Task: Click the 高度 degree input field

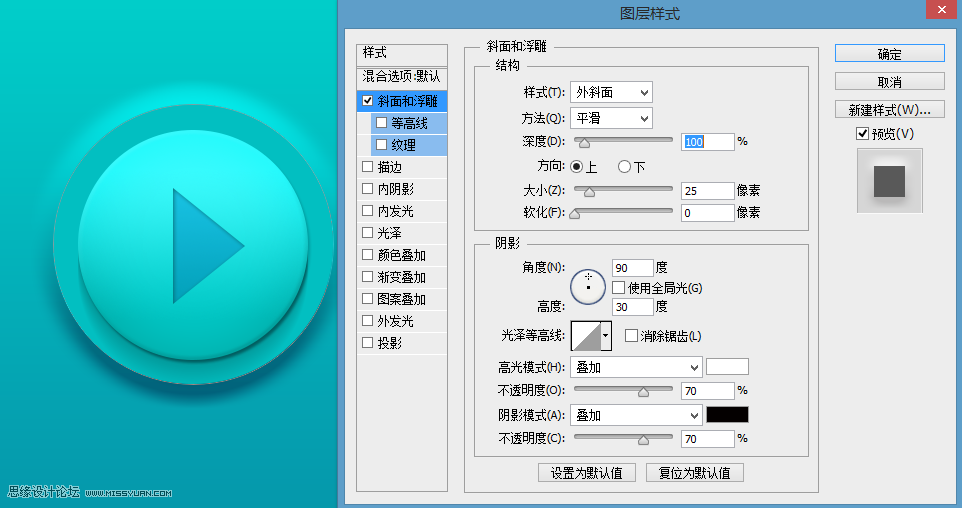Action: point(633,307)
